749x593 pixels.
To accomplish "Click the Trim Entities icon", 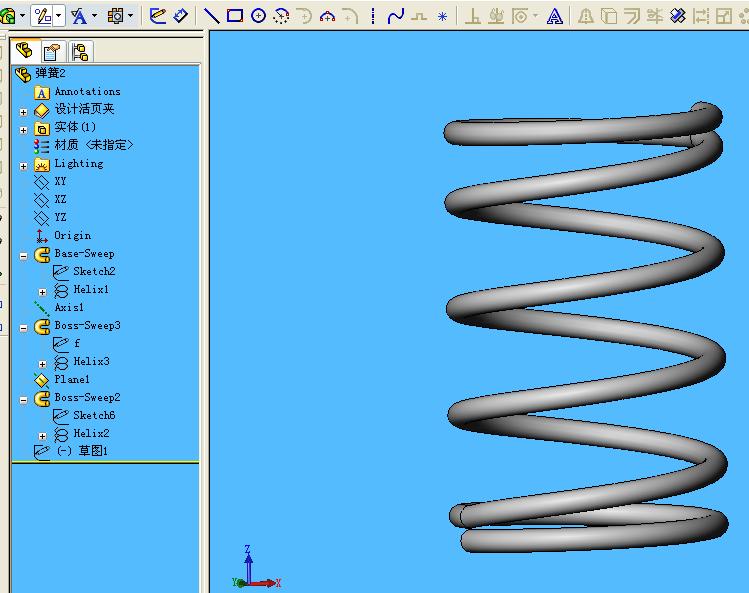I will coord(654,16).
